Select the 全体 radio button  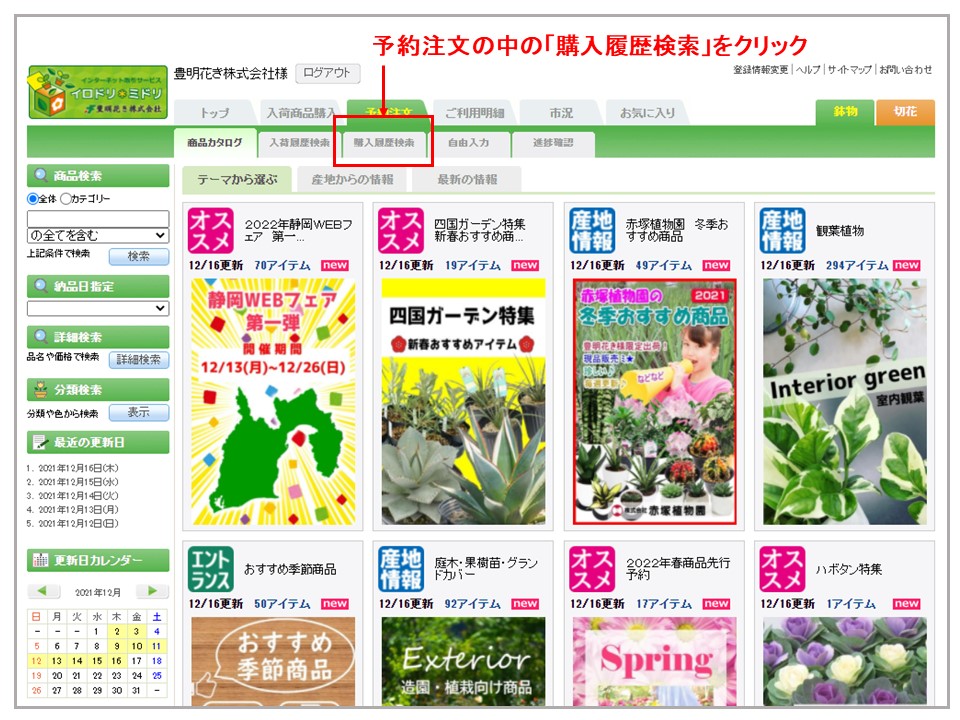click(33, 199)
